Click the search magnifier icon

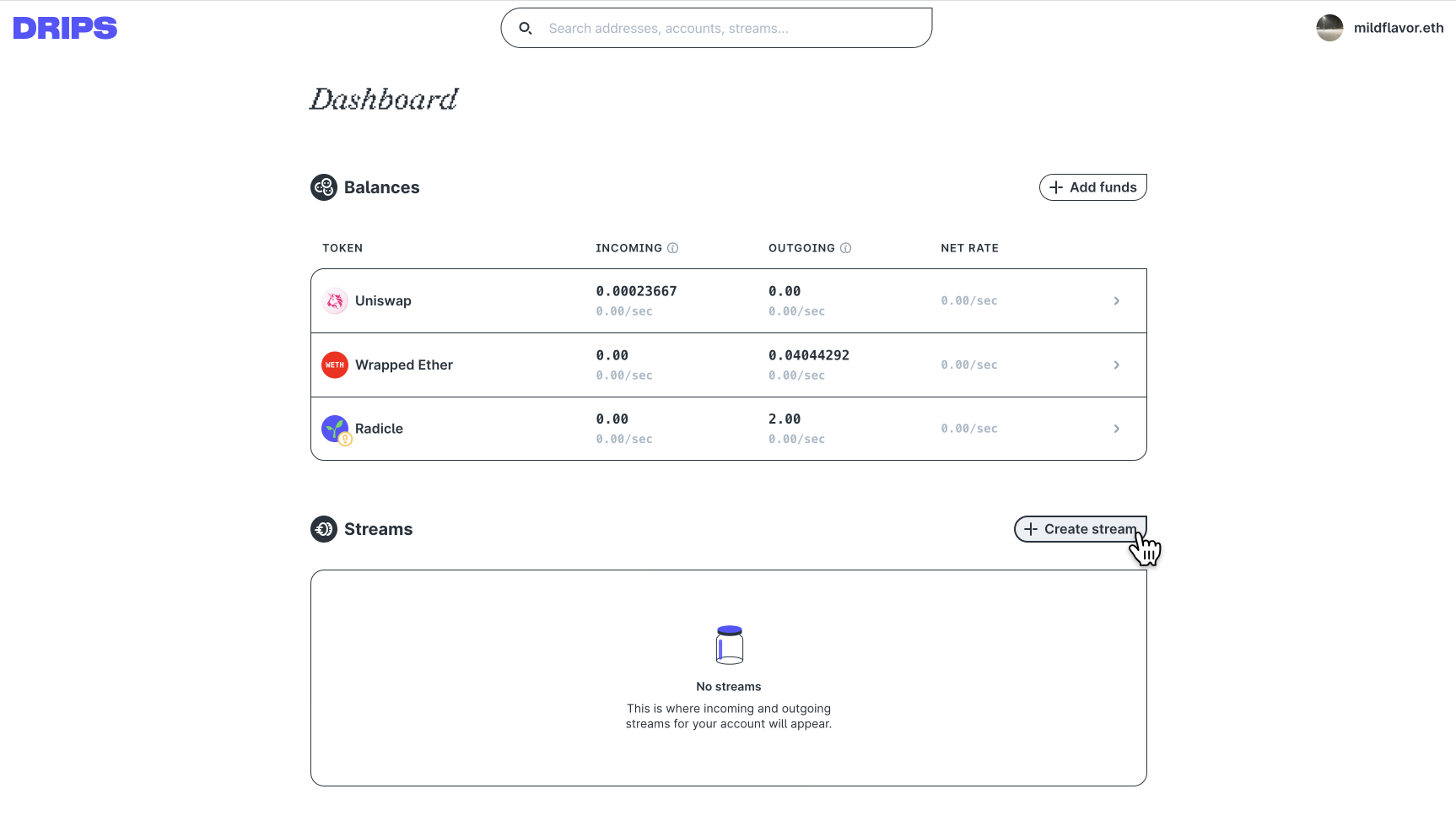pos(526,29)
